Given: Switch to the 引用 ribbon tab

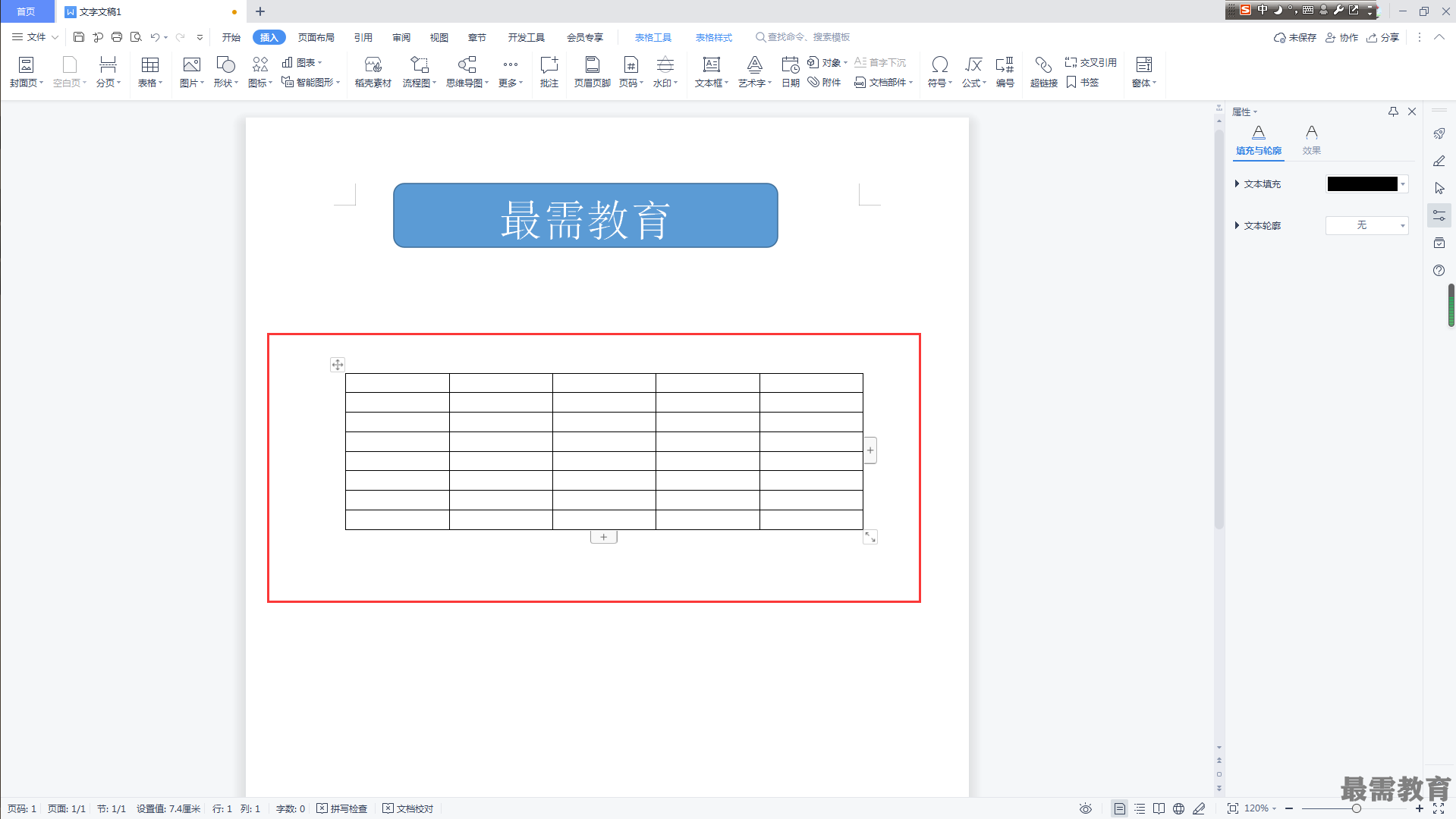Looking at the screenshot, I should click(363, 37).
